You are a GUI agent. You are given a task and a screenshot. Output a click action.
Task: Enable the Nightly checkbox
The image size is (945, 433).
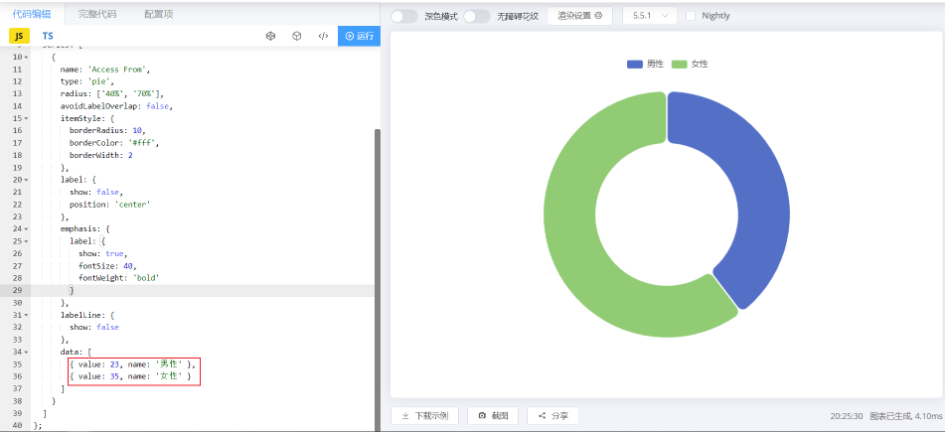coord(691,16)
